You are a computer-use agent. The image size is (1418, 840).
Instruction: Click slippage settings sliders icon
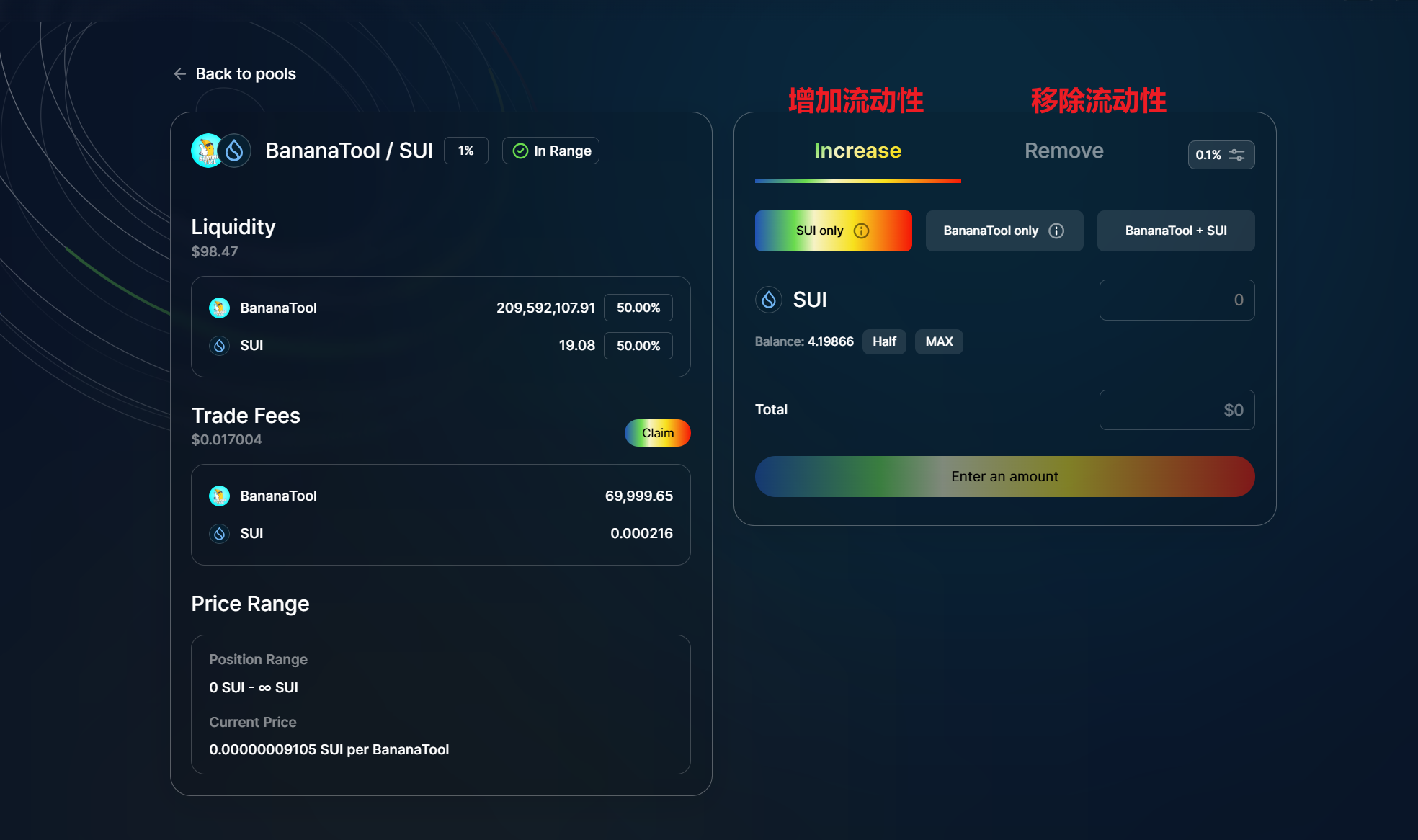click(x=1236, y=155)
